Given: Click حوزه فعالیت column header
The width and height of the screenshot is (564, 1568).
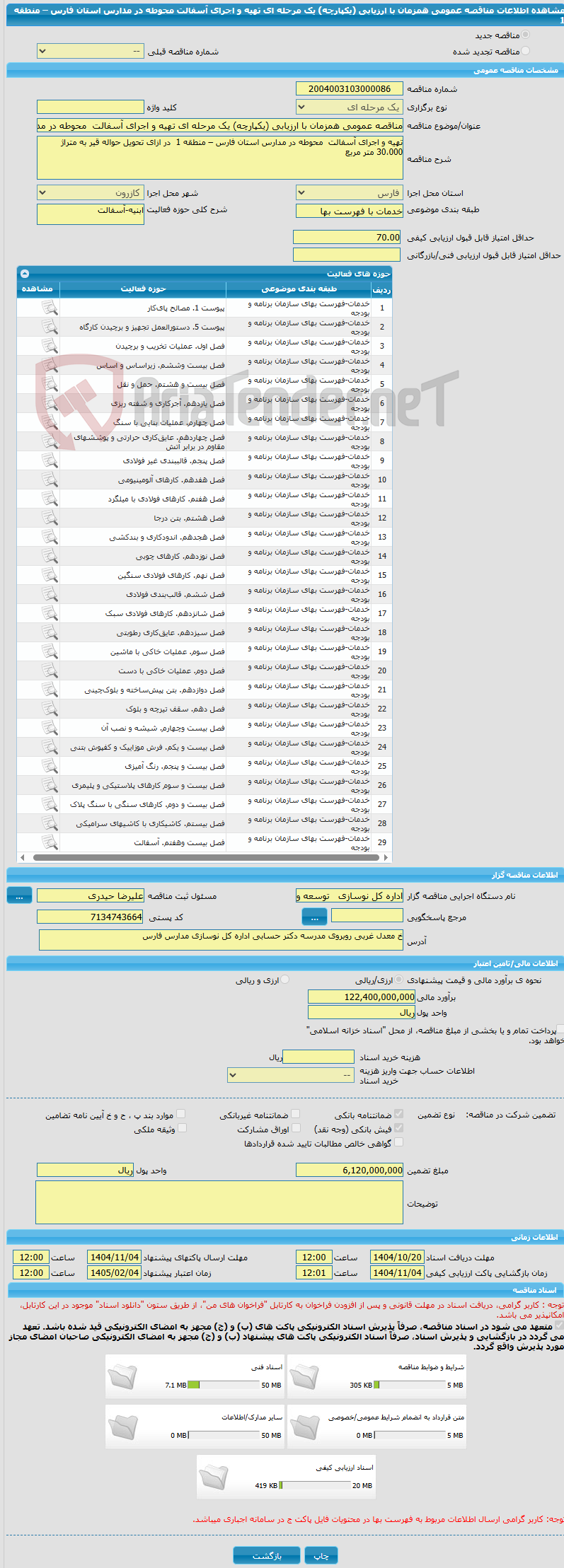Looking at the screenshot, I should [143, 289].
